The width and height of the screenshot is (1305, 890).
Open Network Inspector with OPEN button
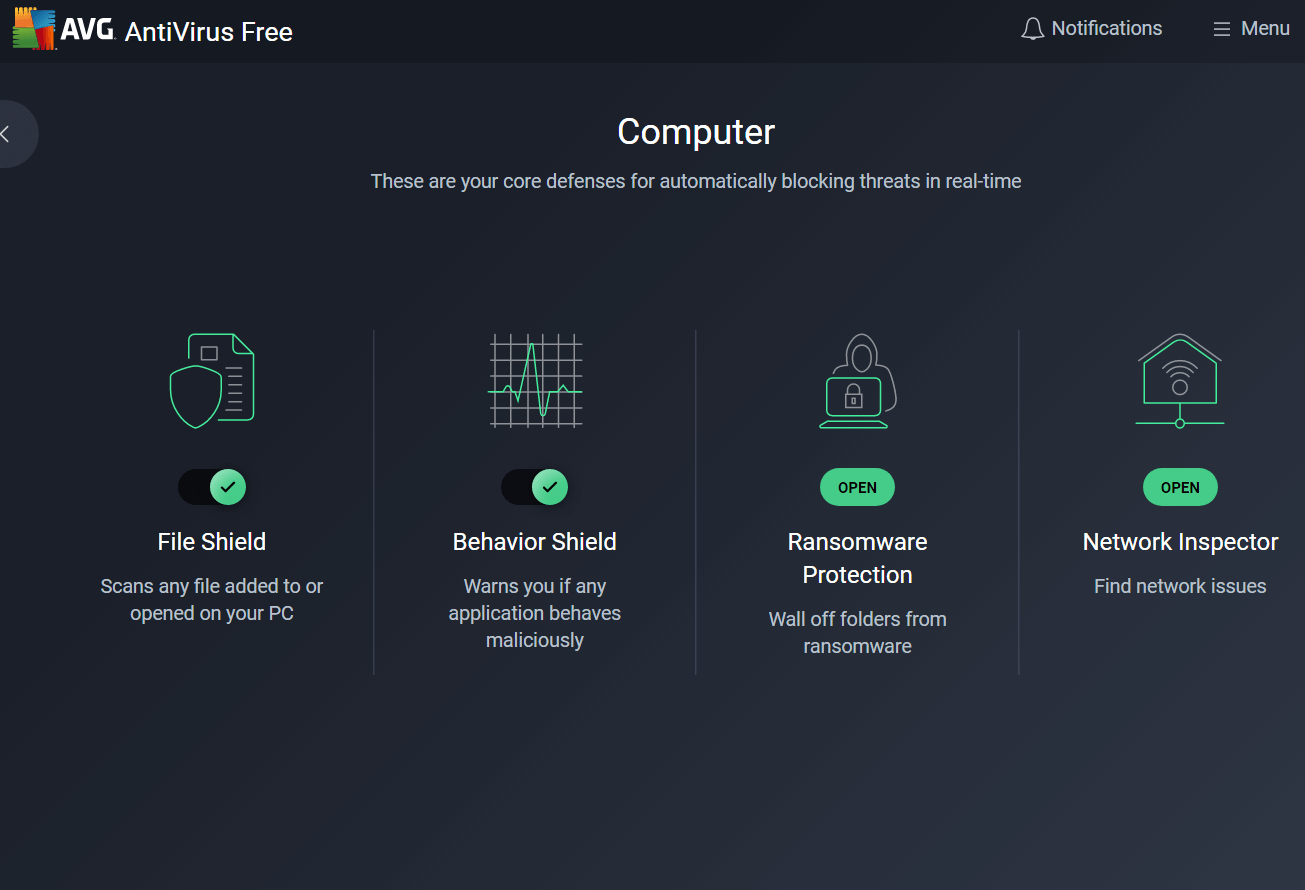click(x=1180, y=487)
